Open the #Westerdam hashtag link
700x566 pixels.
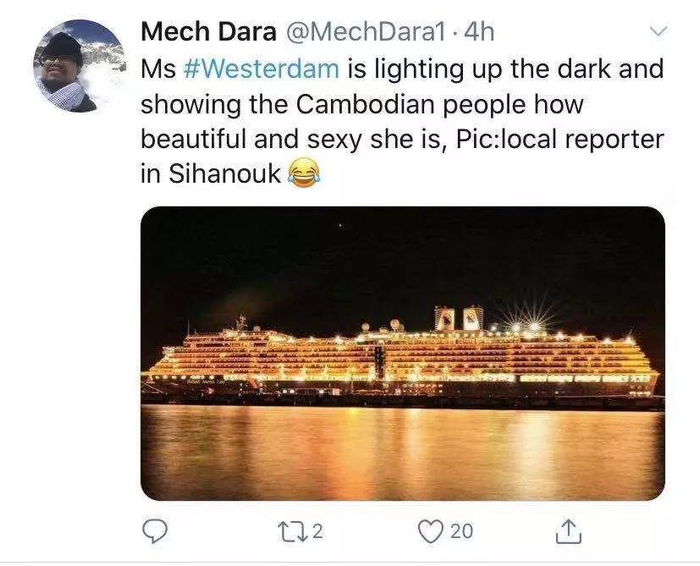[x=263, y=69]
